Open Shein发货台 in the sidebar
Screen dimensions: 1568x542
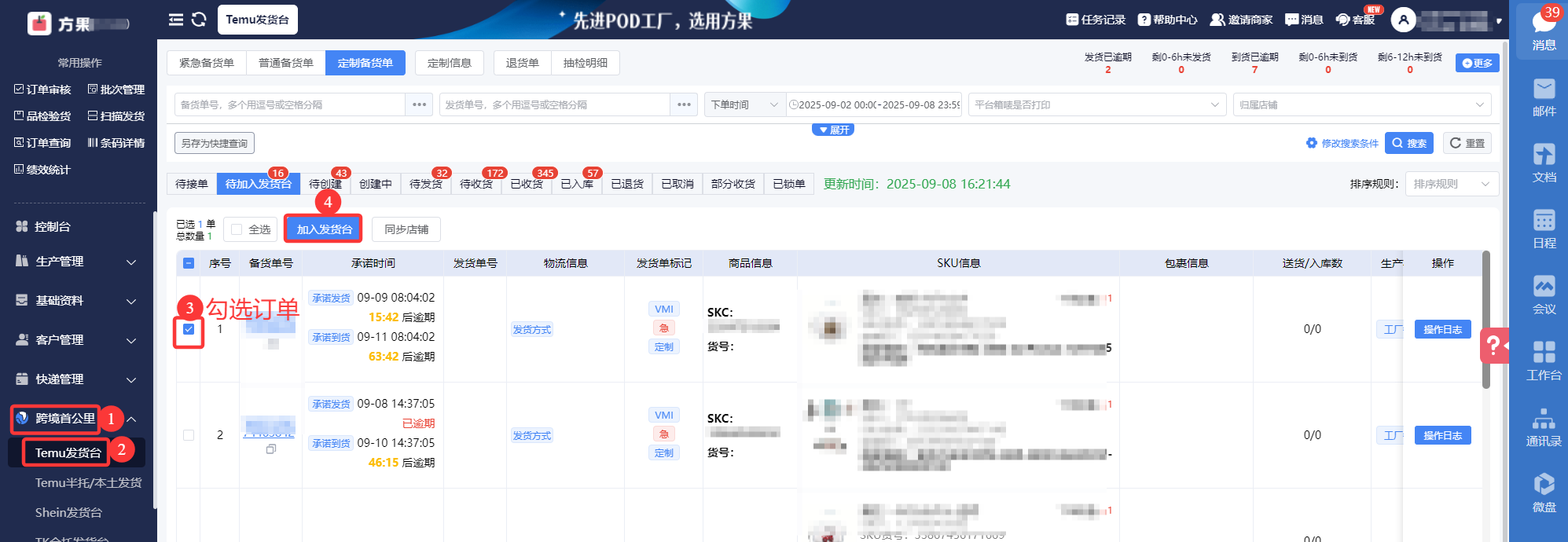click(69, 512)
